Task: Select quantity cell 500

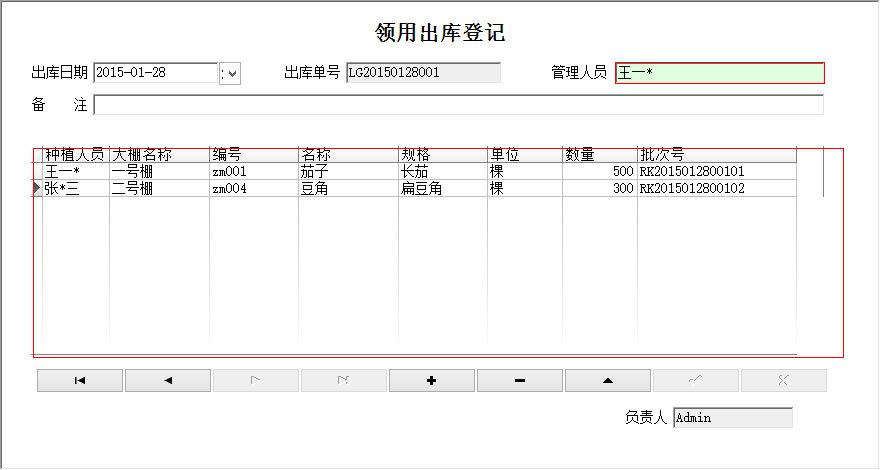Action: click(x=600, y=171)
